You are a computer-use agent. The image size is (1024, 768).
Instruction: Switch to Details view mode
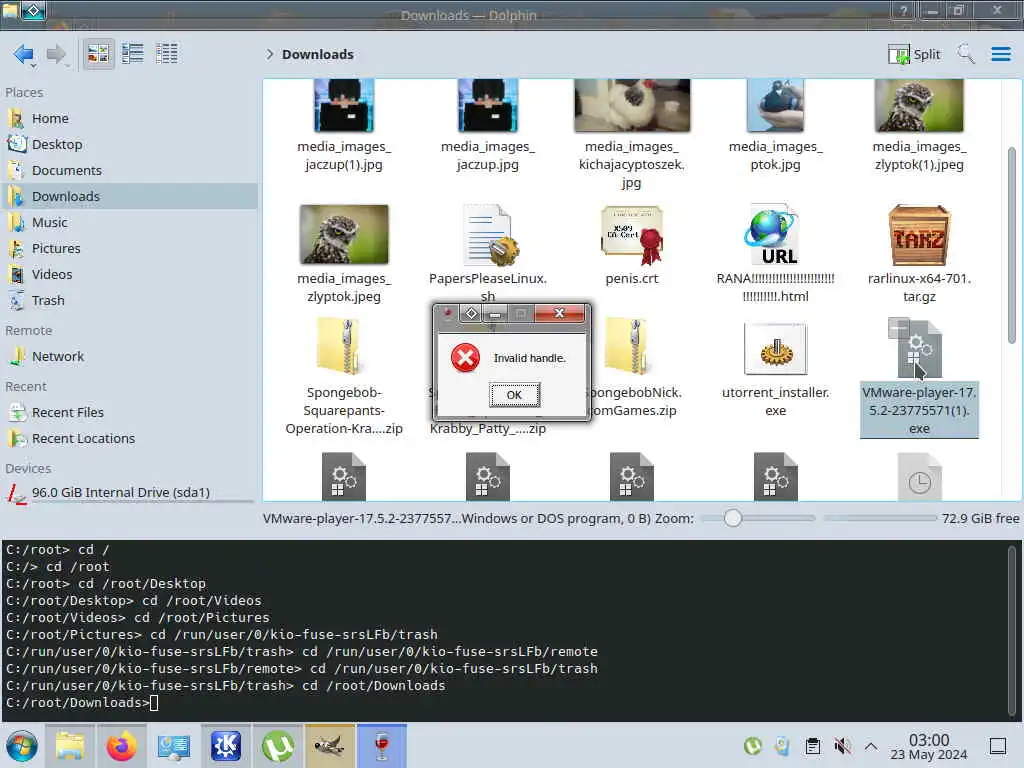coord(167,54)
